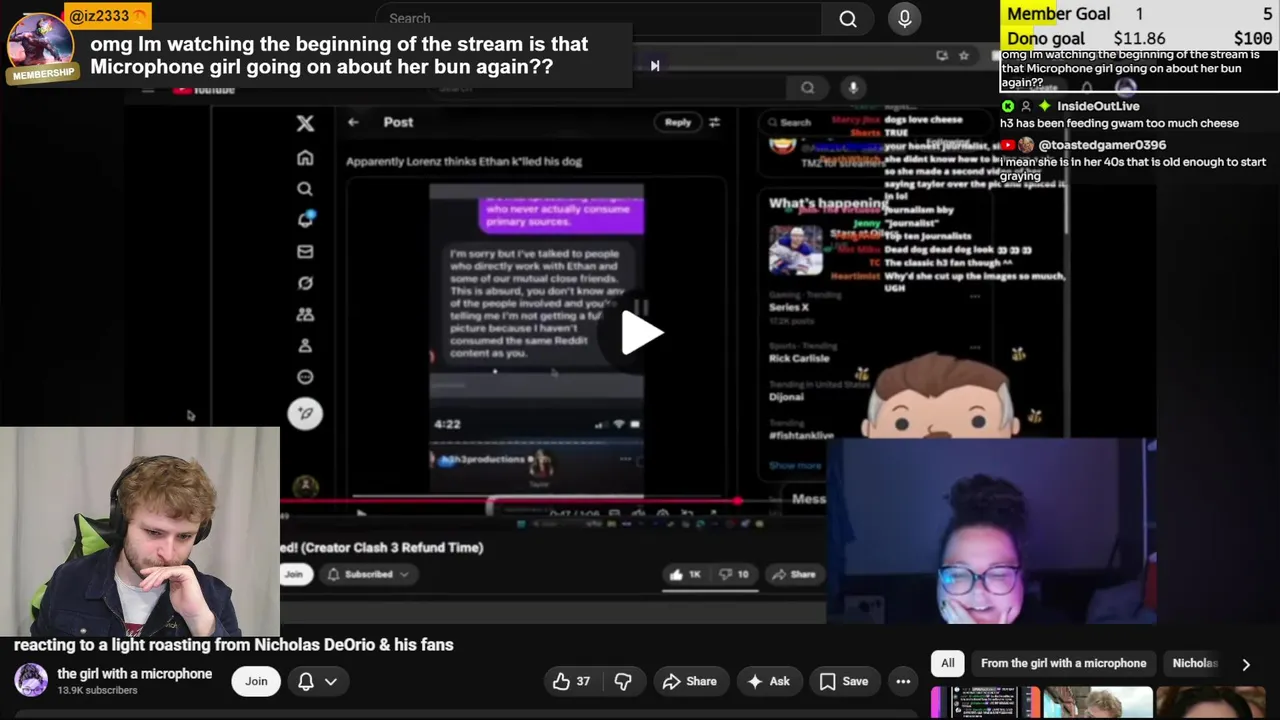1280x720 pixels.
Task: Click the red progress bar scrubber in video
Action: click(x=738, y=500)
